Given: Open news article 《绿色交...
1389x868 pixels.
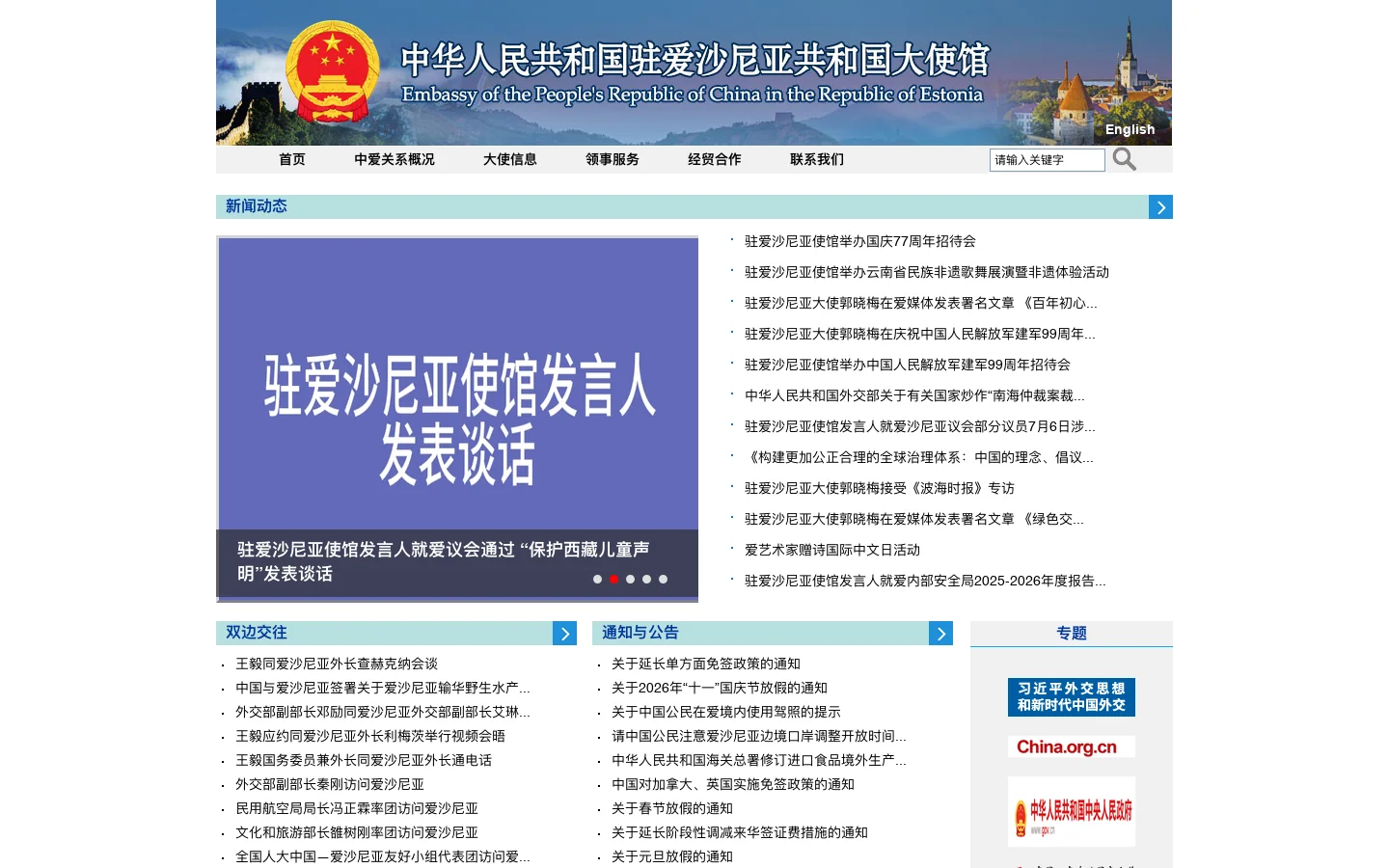Looking at the screenshot, I should pos(914,520).
